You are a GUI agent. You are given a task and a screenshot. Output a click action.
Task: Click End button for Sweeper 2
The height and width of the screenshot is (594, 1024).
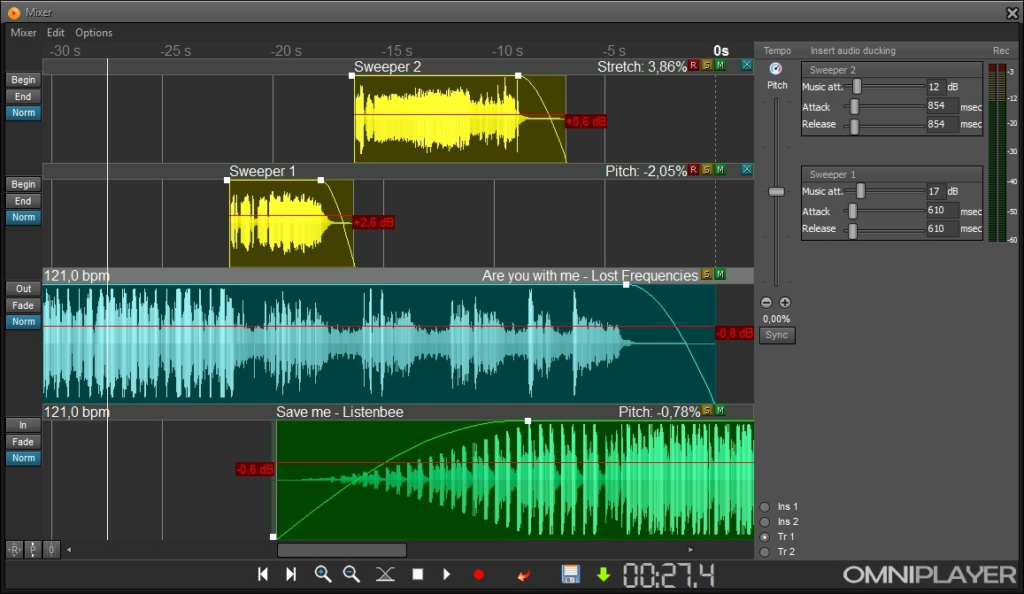point(24,97)
